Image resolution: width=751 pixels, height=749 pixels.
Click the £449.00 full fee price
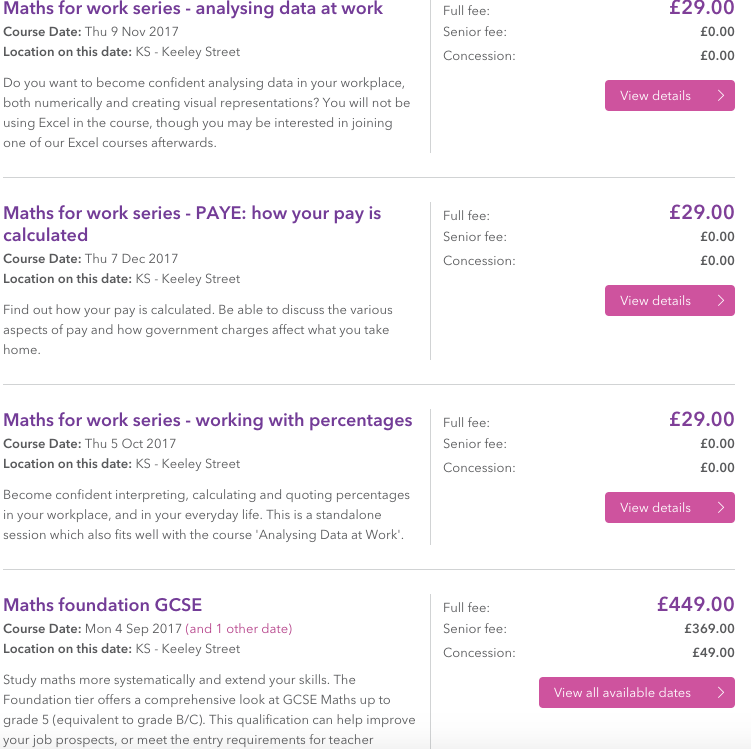pos(695,604)
